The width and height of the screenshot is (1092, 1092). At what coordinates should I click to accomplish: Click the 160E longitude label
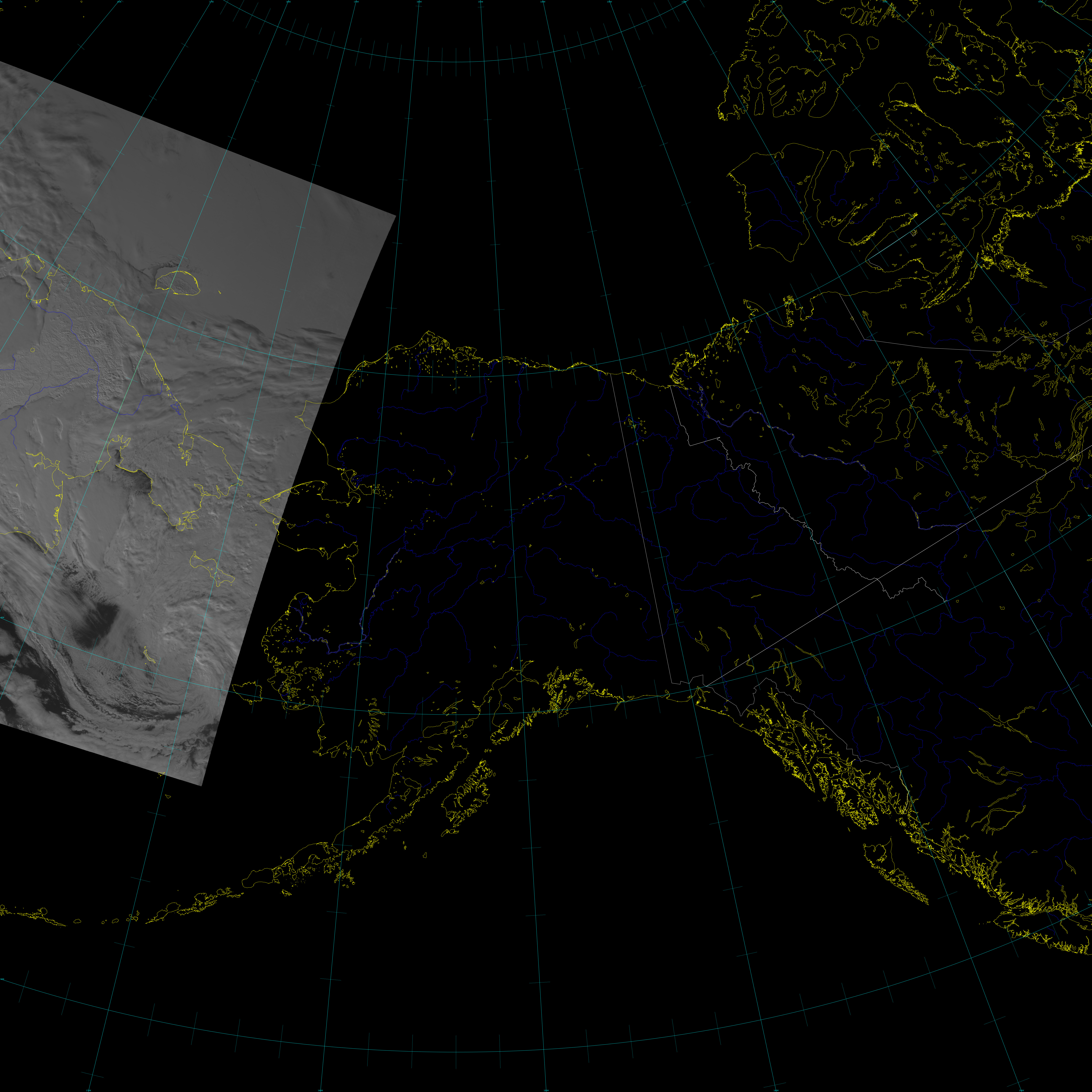[119, 2]
